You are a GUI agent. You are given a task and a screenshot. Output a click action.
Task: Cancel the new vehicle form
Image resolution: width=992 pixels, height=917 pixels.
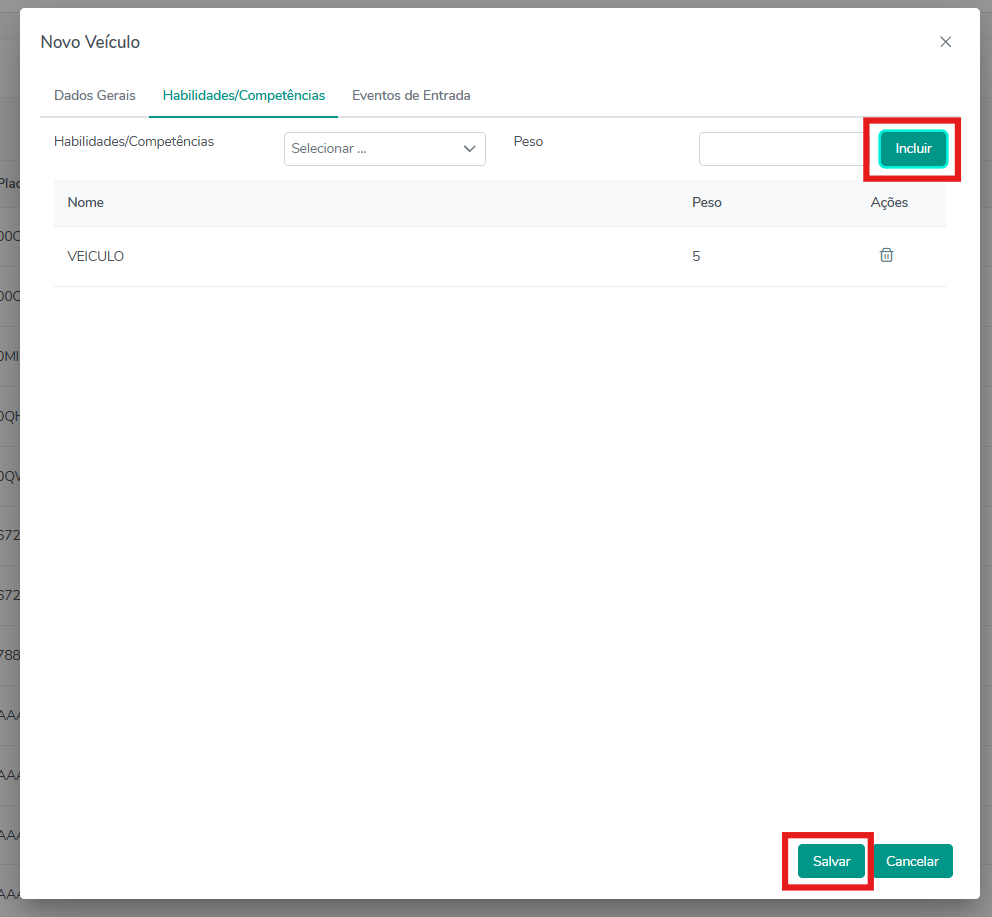coord(912,861)
